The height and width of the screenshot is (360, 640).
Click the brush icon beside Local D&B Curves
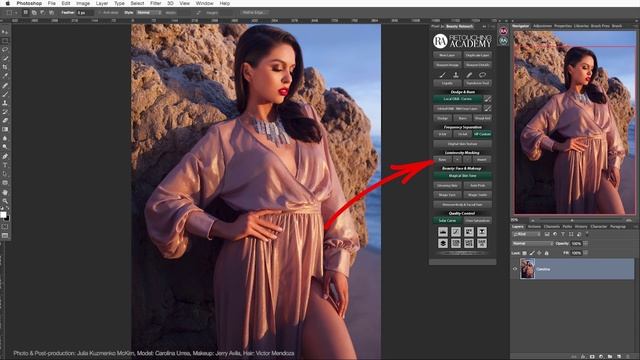click(x=487, y=99)
